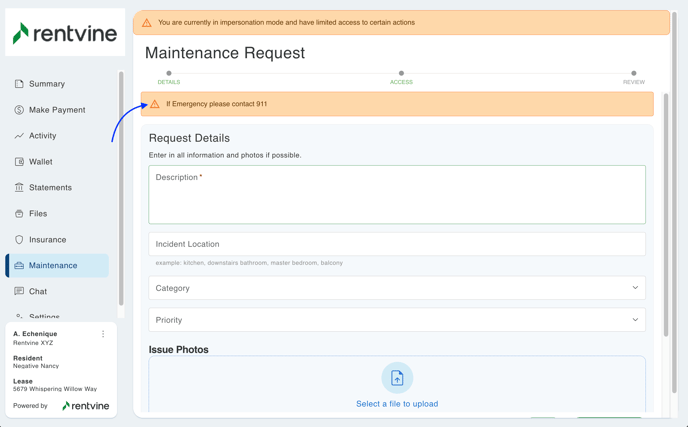Image resolution: width=688 pixels, height=427 pixels.
Task: Click the Summary icon in sidebar
Action: point(19,84)
